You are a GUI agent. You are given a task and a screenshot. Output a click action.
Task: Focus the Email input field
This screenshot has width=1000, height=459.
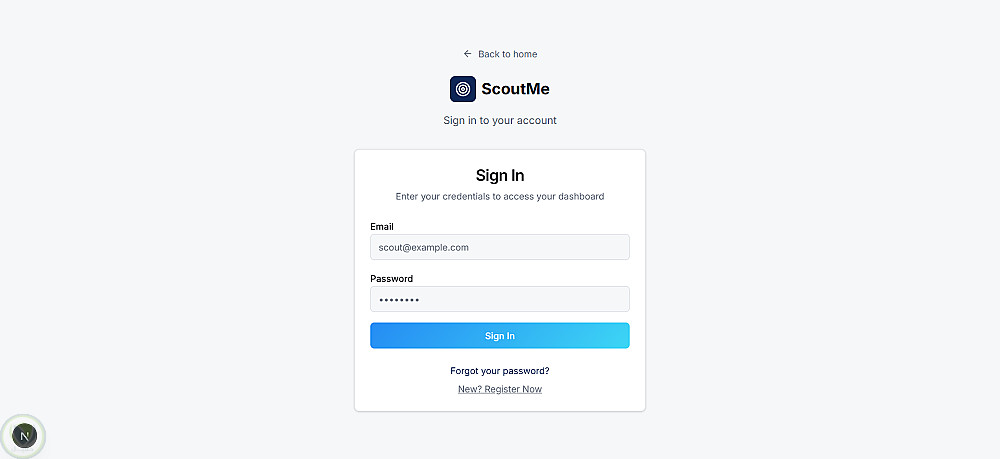[x=500, y=247]
